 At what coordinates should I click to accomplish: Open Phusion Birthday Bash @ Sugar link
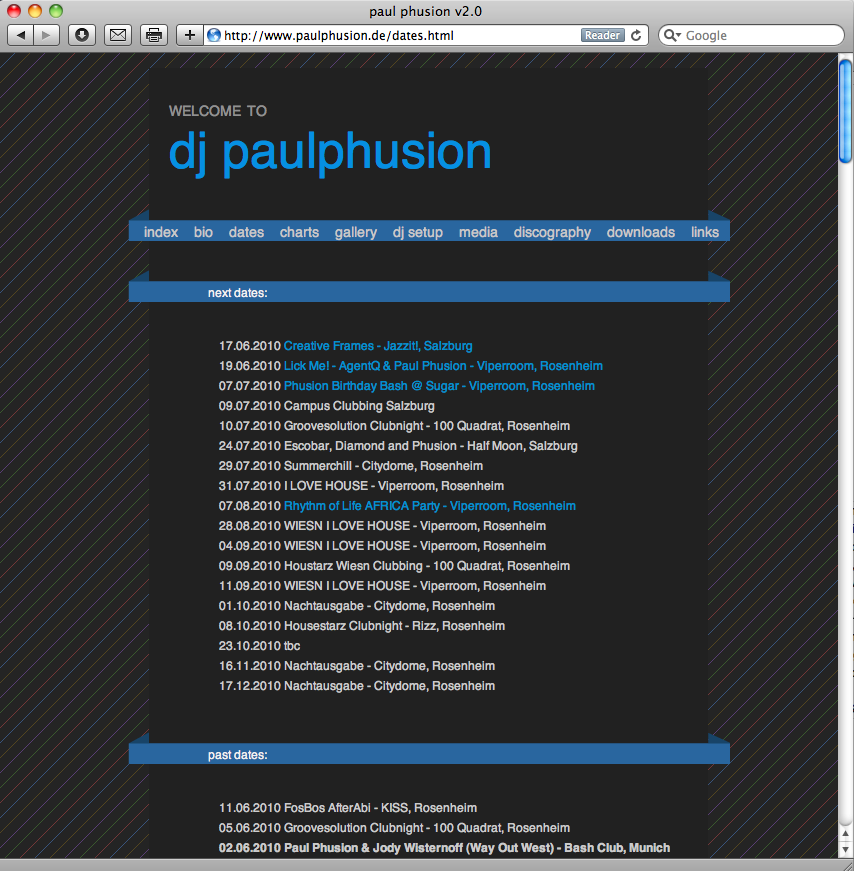coord(439,386)
